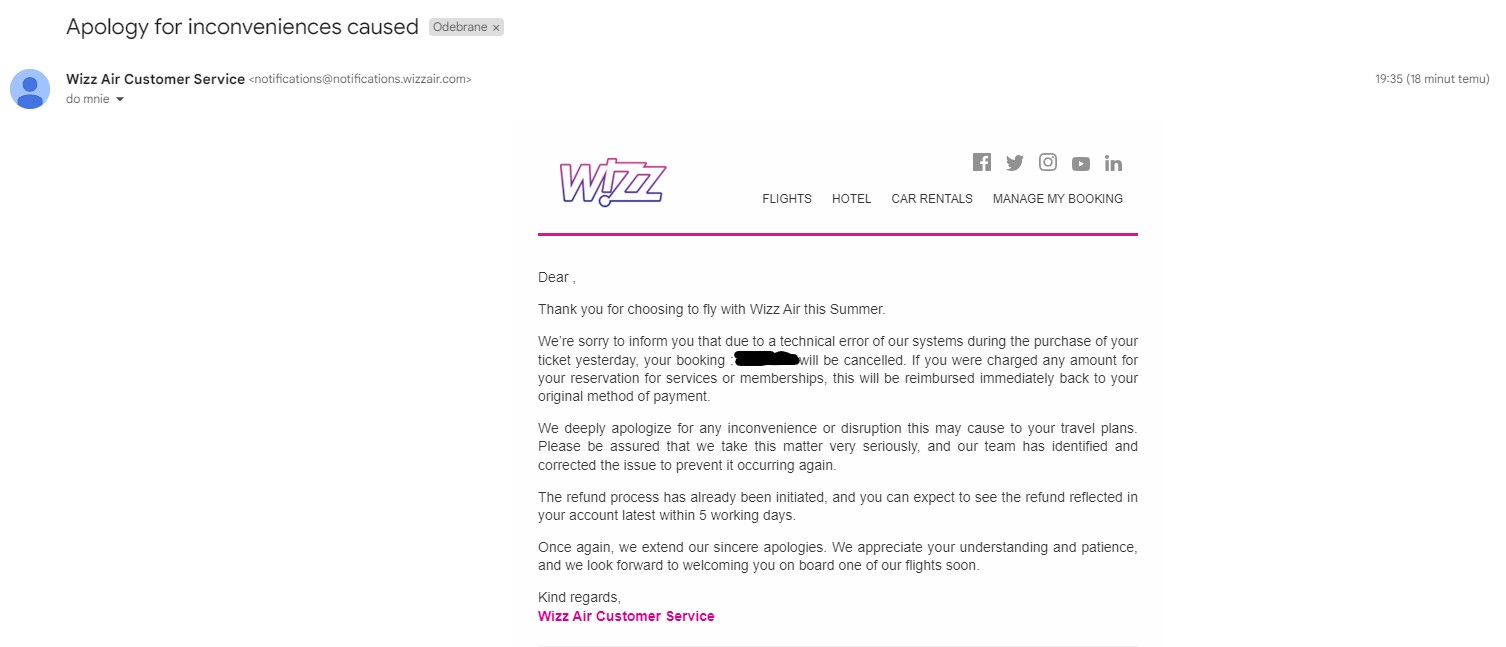Expand recipient details arrow next to do mnie

coord(120,99)
